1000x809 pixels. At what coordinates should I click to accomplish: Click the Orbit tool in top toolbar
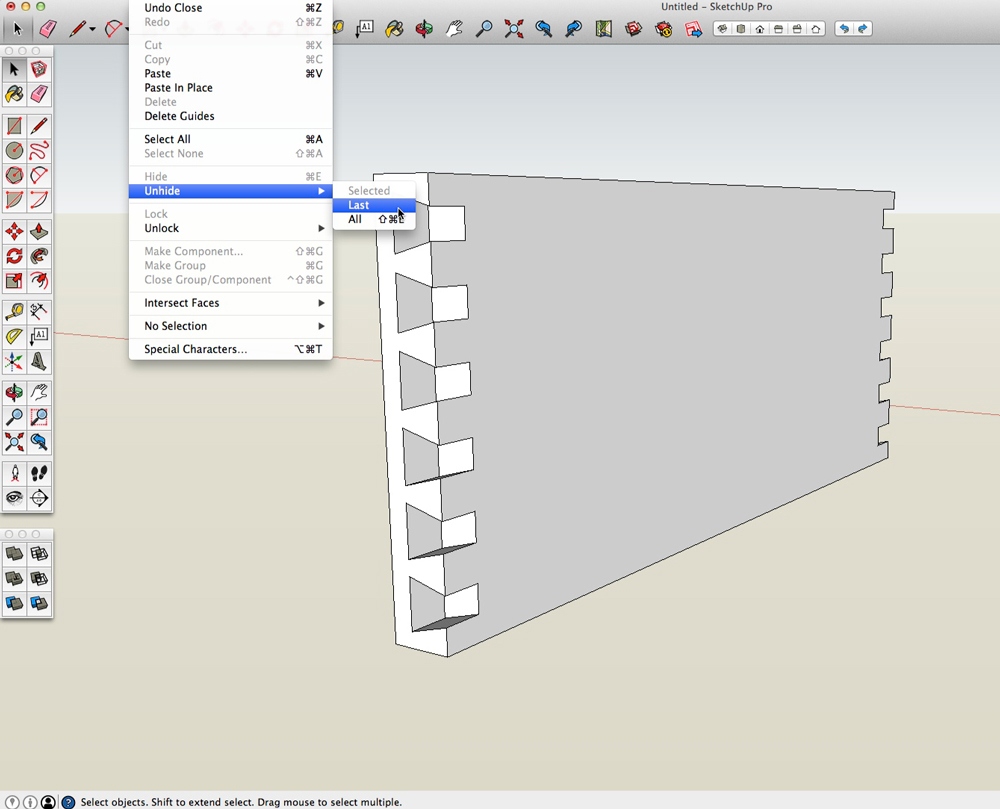pos(424,29)
